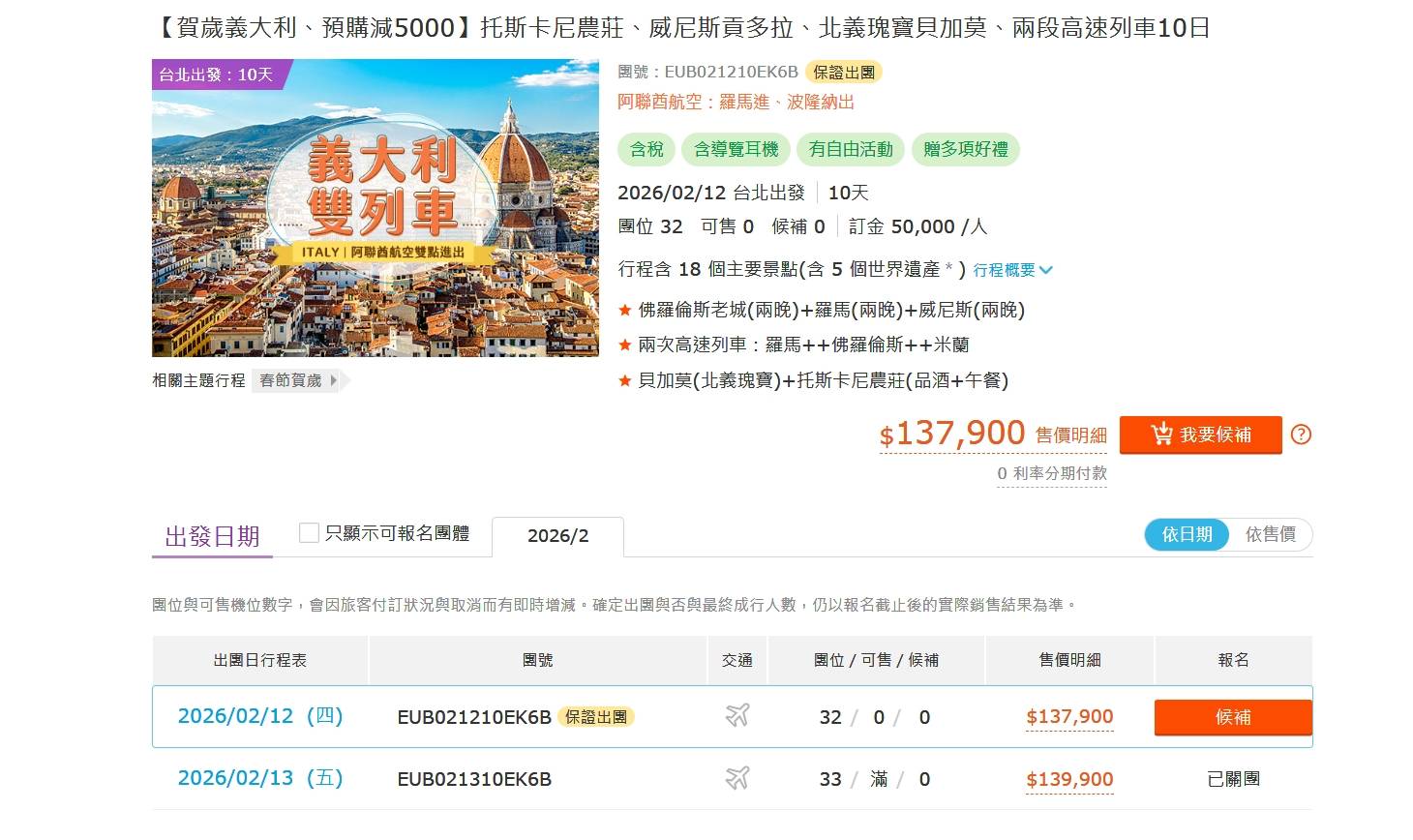
Task: Open 售價明細 link near main price
Action: [1070, 435]
